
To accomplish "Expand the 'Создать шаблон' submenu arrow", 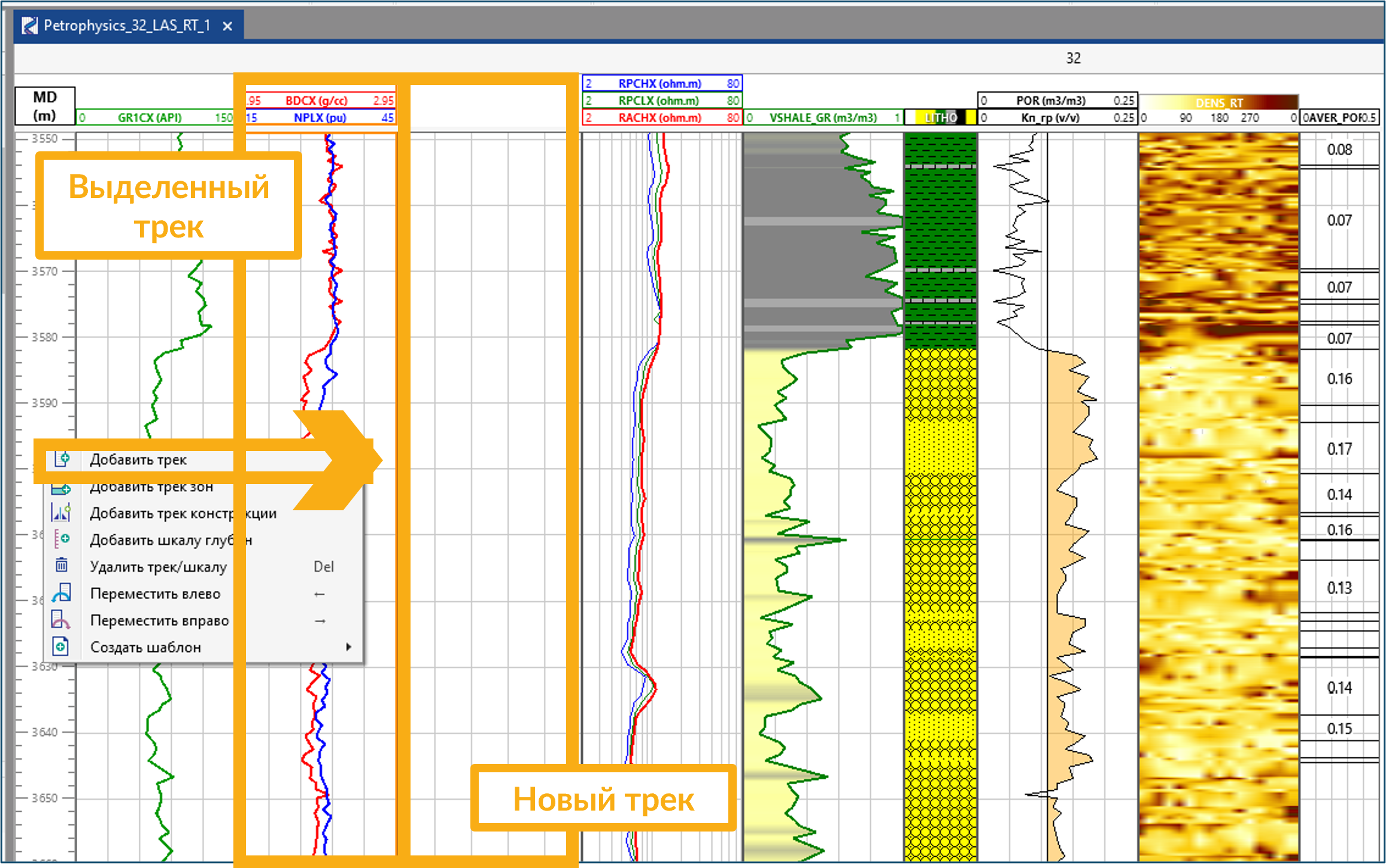I will 348,647.
